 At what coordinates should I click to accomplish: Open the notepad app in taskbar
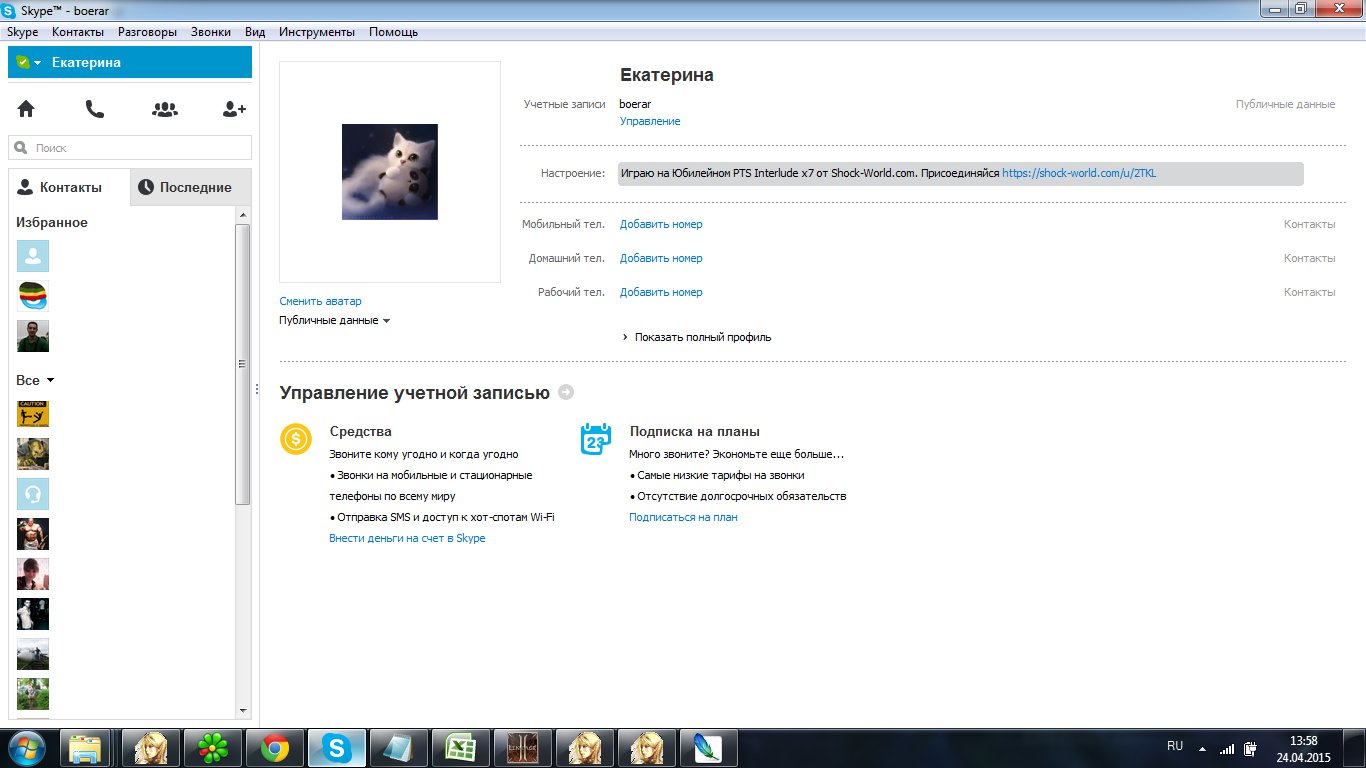click(x=398, y=747)
